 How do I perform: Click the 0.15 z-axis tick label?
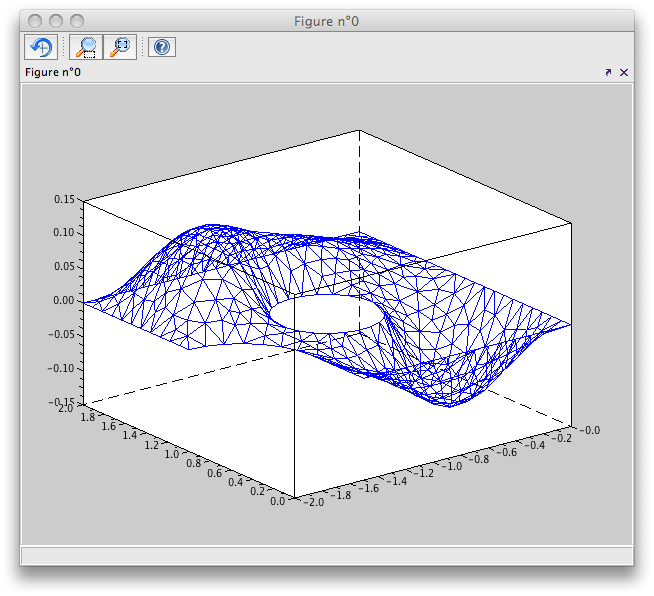coord(65,199)
